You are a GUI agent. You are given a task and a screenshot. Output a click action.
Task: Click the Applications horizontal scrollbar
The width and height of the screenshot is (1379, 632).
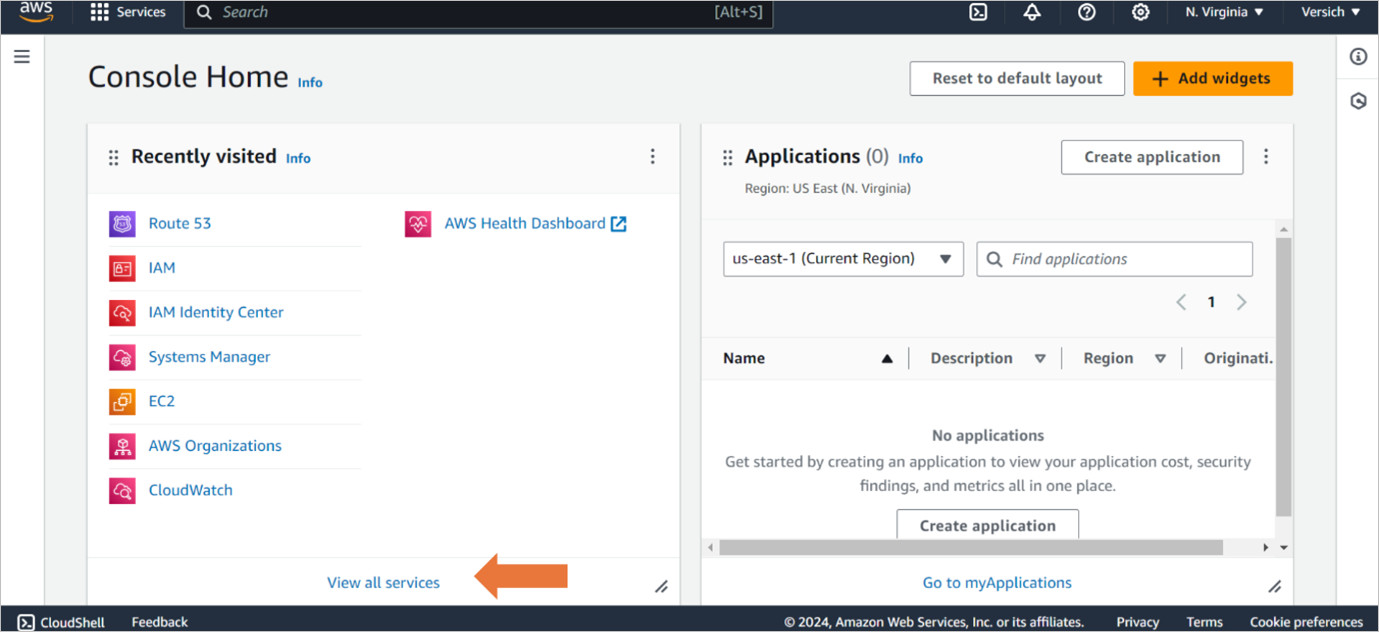(971, 548)
